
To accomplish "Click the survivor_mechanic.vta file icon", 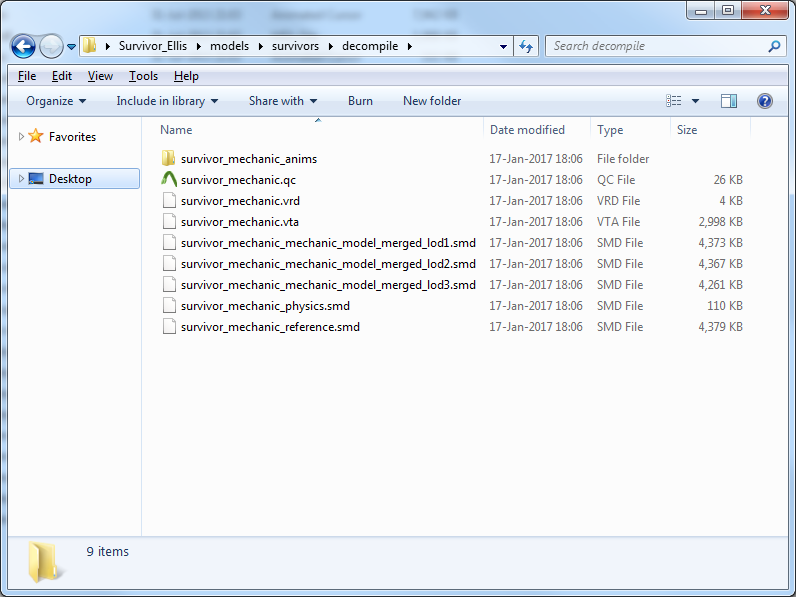I will (169, 221).
